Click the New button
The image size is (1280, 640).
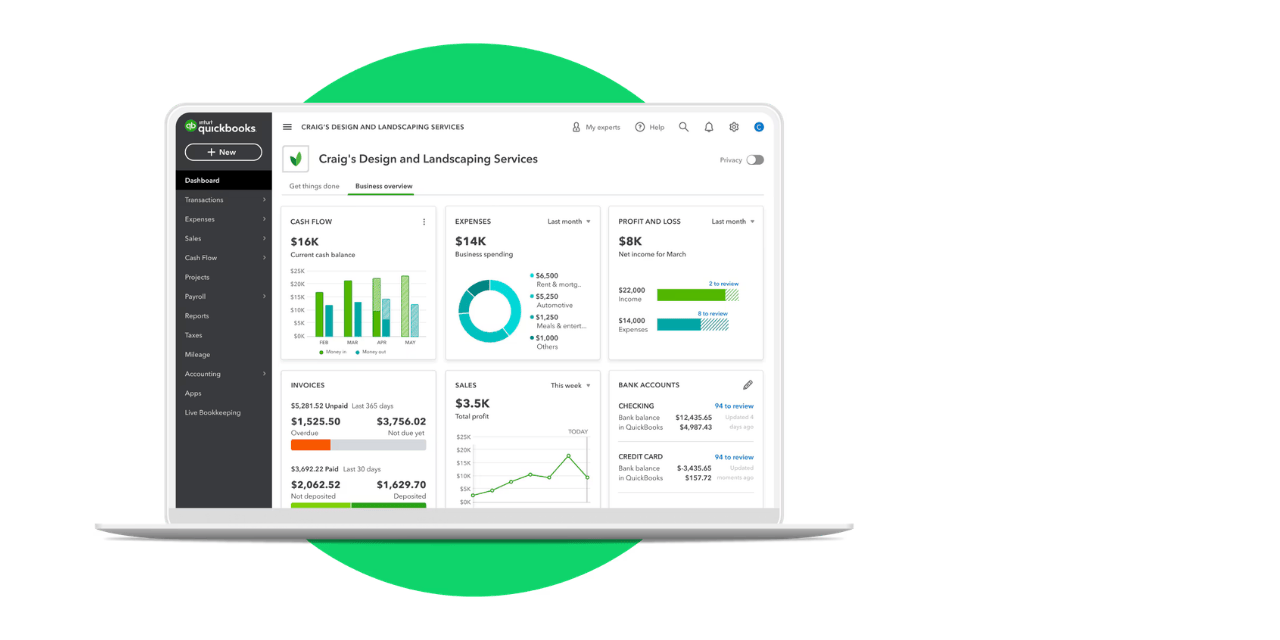tap(222, 151)
